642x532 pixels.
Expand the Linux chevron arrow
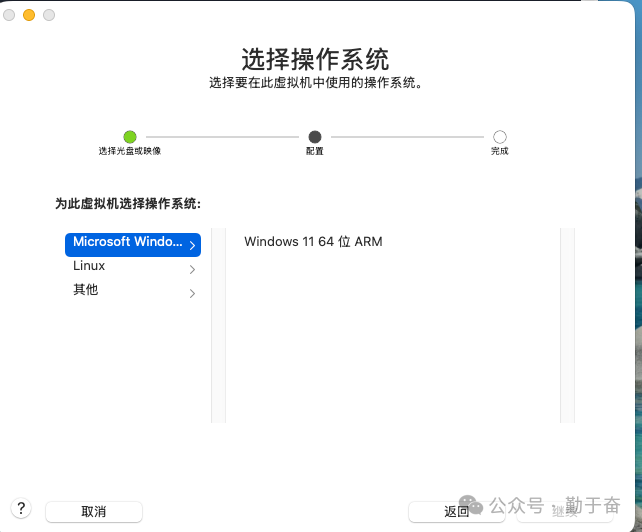tap(192, 269)
